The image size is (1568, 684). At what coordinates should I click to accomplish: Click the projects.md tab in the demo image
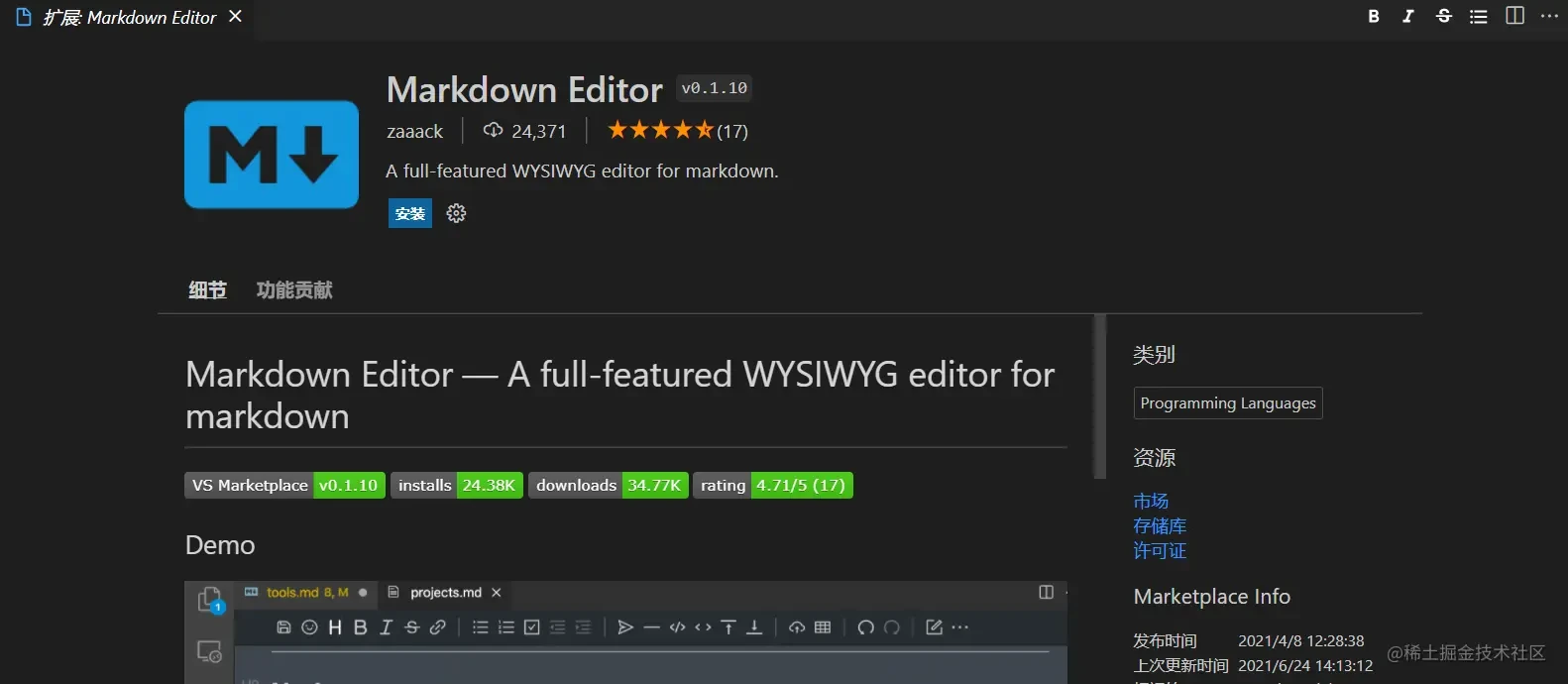click(x=445, y=593)
